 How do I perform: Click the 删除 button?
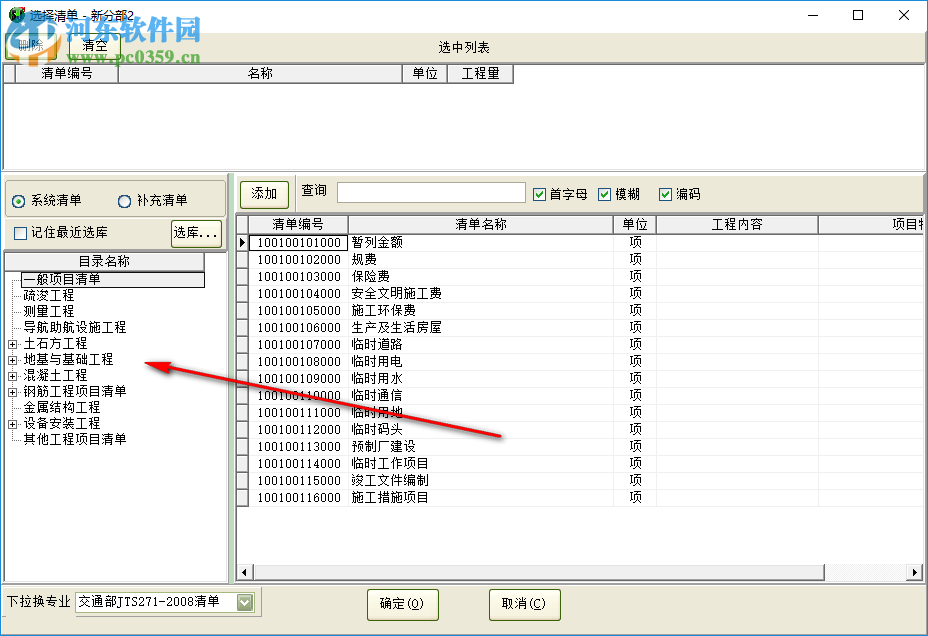pos(29,45)
